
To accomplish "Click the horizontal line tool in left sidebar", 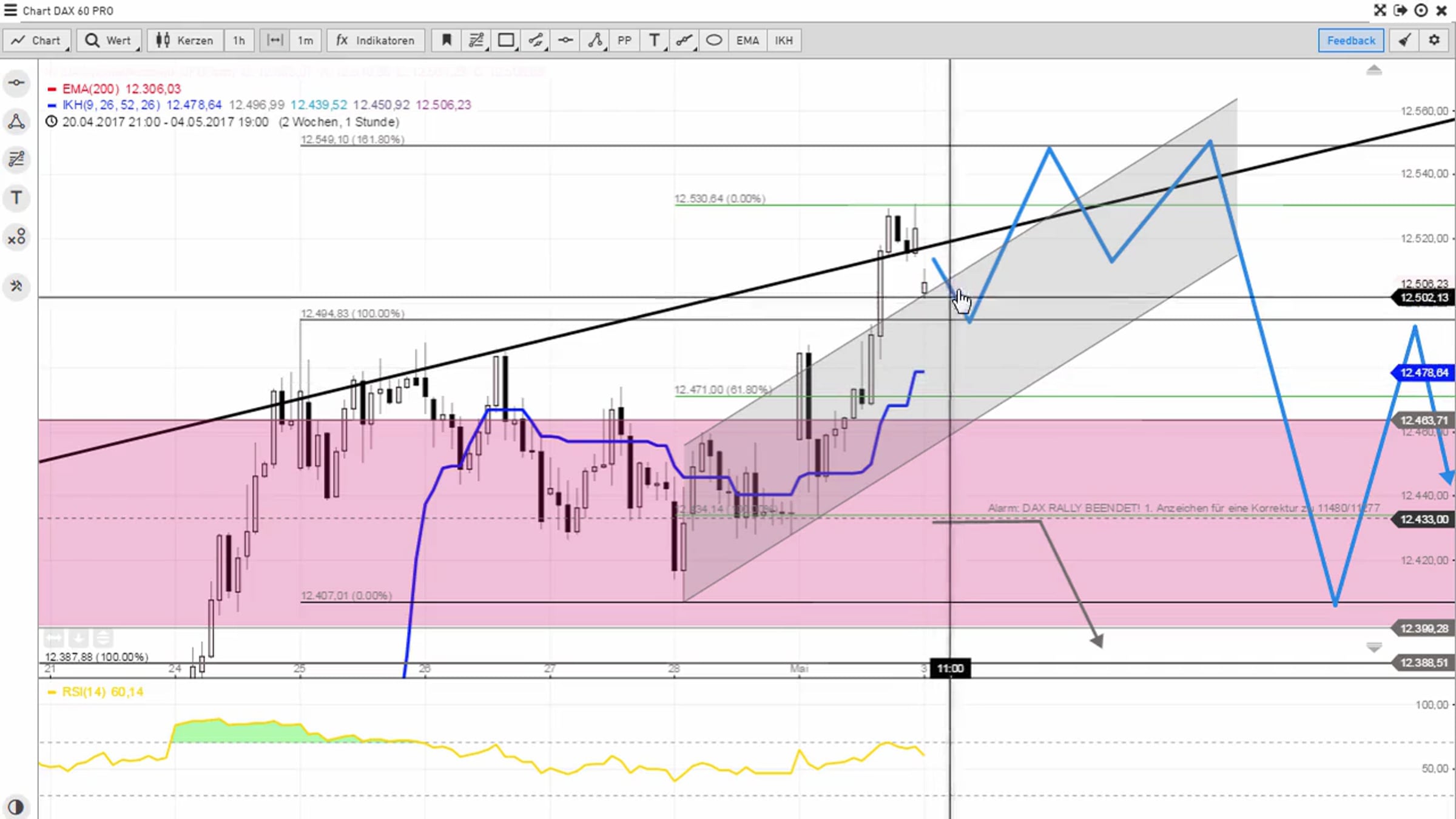I will 16,83.
